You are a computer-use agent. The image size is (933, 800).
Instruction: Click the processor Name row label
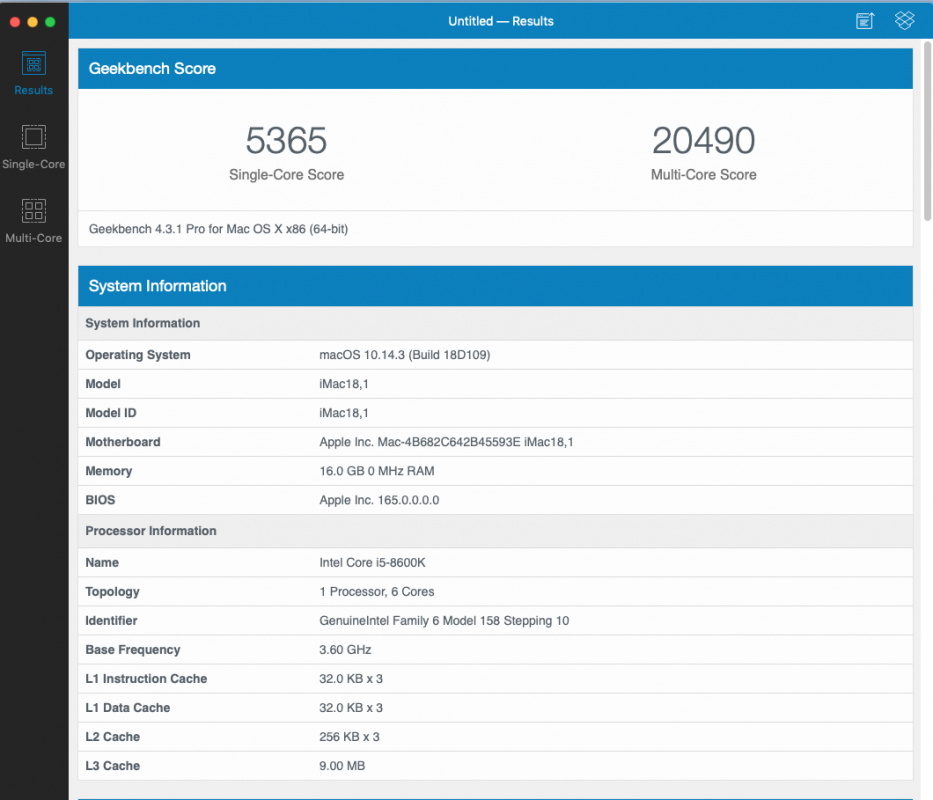point(102,562)
